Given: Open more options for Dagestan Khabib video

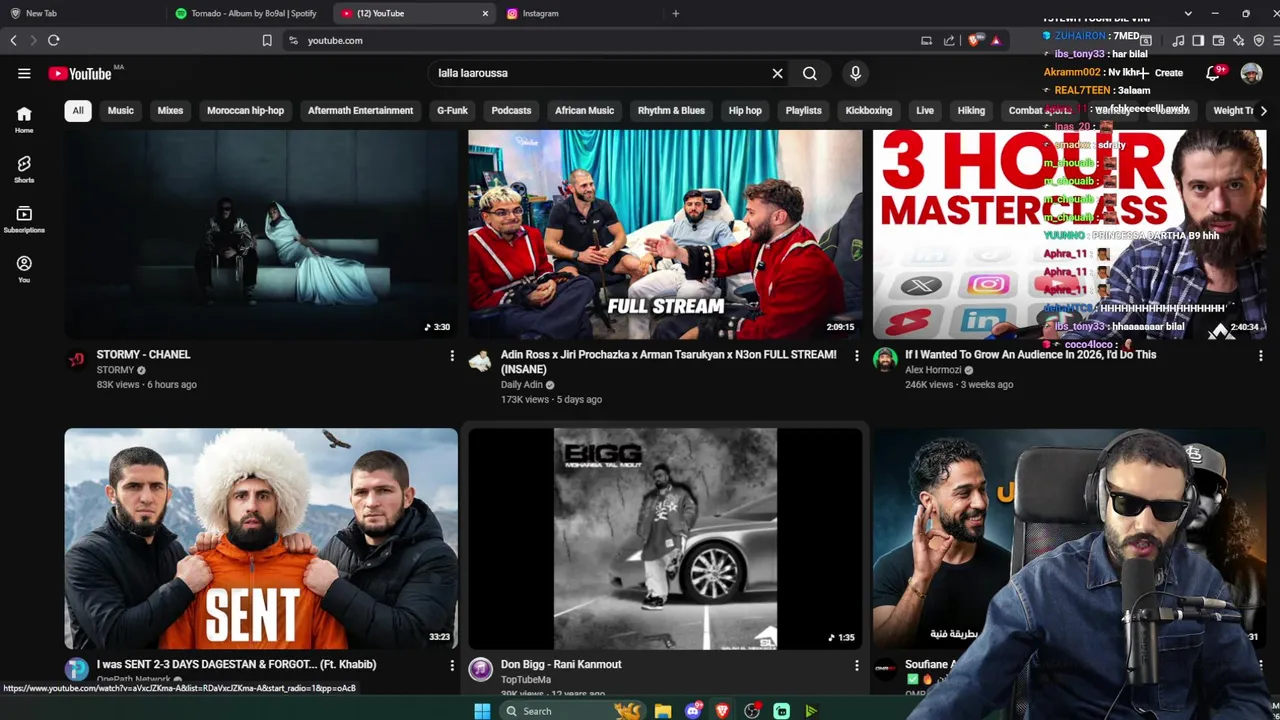Looking at the screenshot, I should click(x=452, y=666).
